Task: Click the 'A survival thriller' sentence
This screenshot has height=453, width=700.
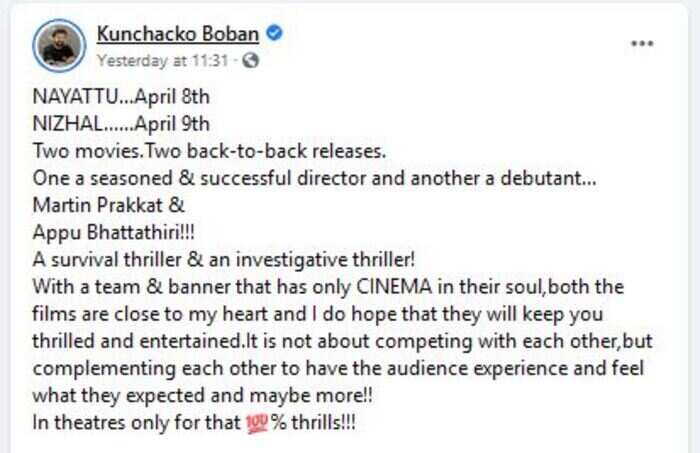Action: coord(224,260)
